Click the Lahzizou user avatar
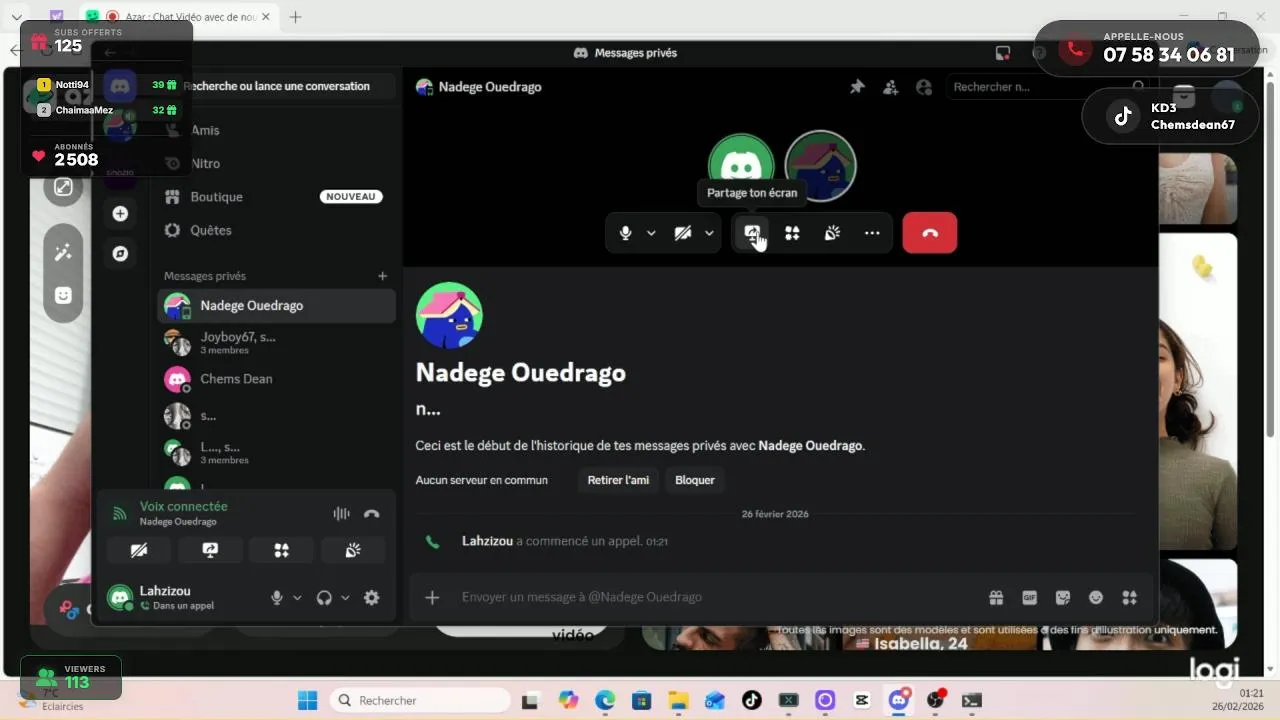The height and width of the screenshot is (720, 1280). [x=120, y=598]
